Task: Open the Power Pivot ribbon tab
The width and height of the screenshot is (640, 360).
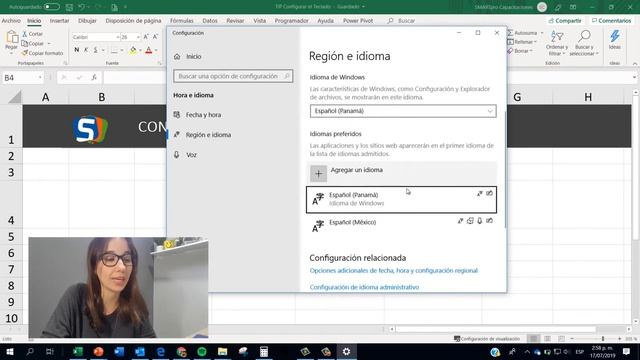Action: click(x=358, y=20)
